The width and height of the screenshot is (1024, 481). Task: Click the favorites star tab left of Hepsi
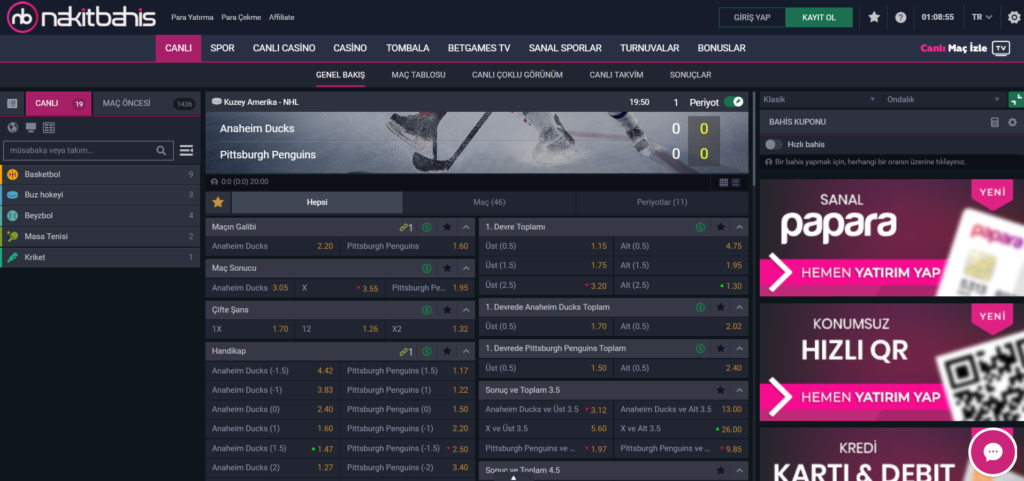point(218,202)
